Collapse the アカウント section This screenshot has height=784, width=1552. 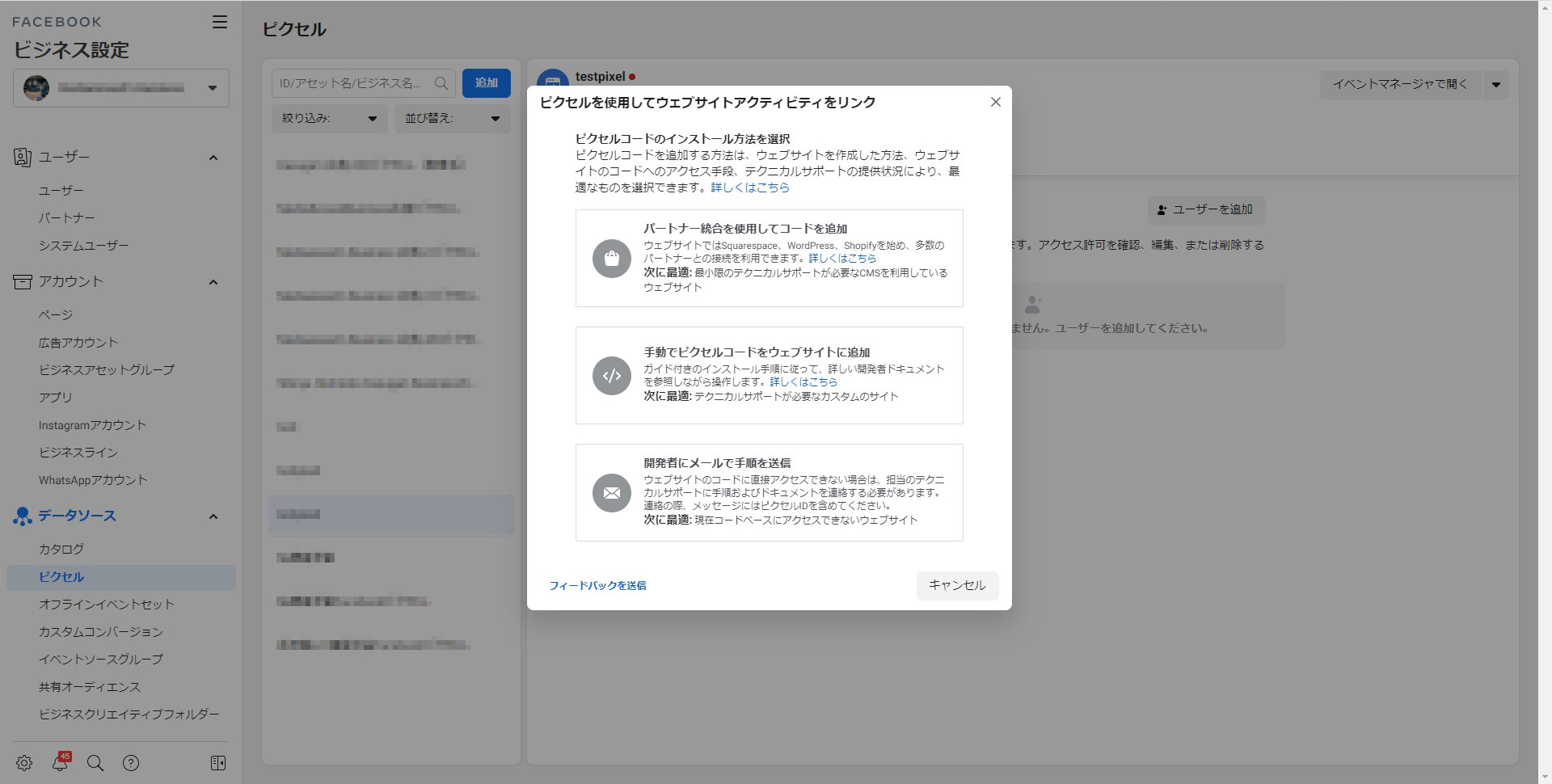click(213, 282)
